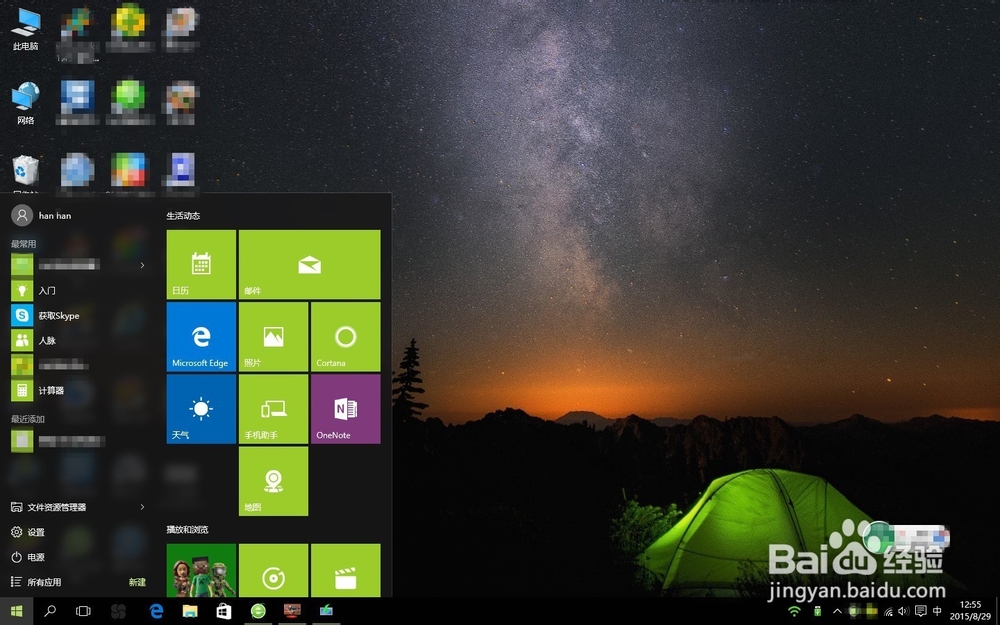
Task: Open 入门 in the most-used list
Action: [78, 290]
